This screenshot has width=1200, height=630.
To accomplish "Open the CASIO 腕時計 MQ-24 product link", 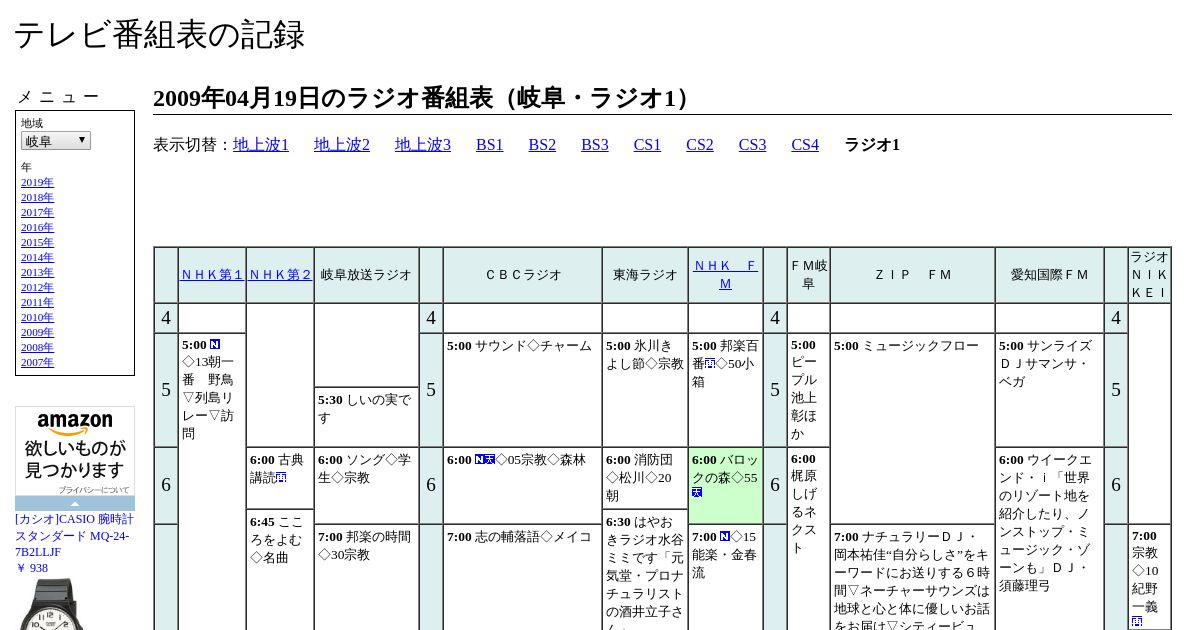I will pos(74,543).
